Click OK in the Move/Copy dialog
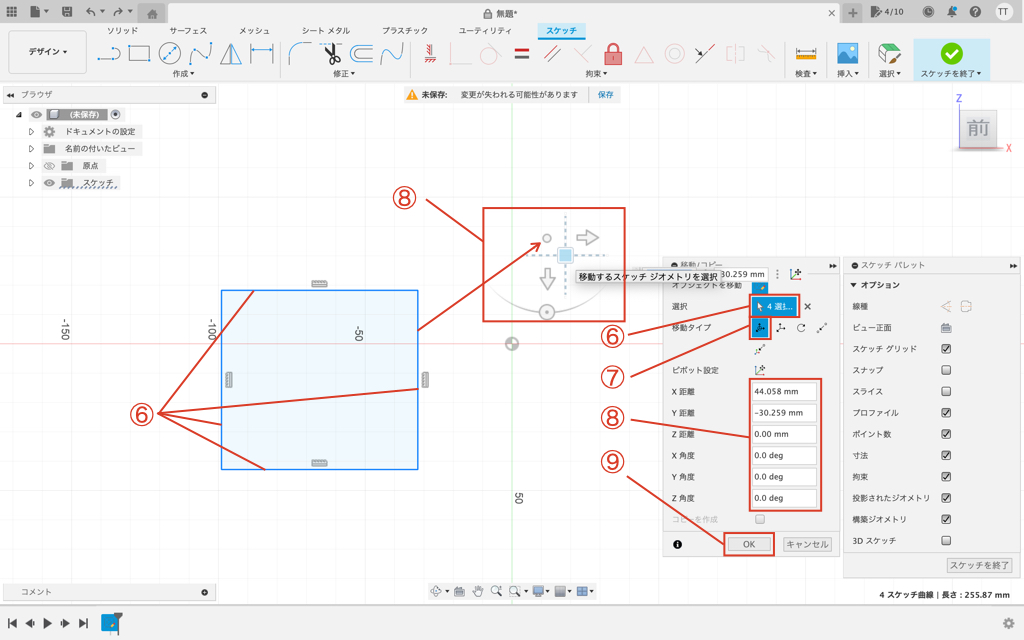This screenshot has height=640, width=1024. click(749, 545)
